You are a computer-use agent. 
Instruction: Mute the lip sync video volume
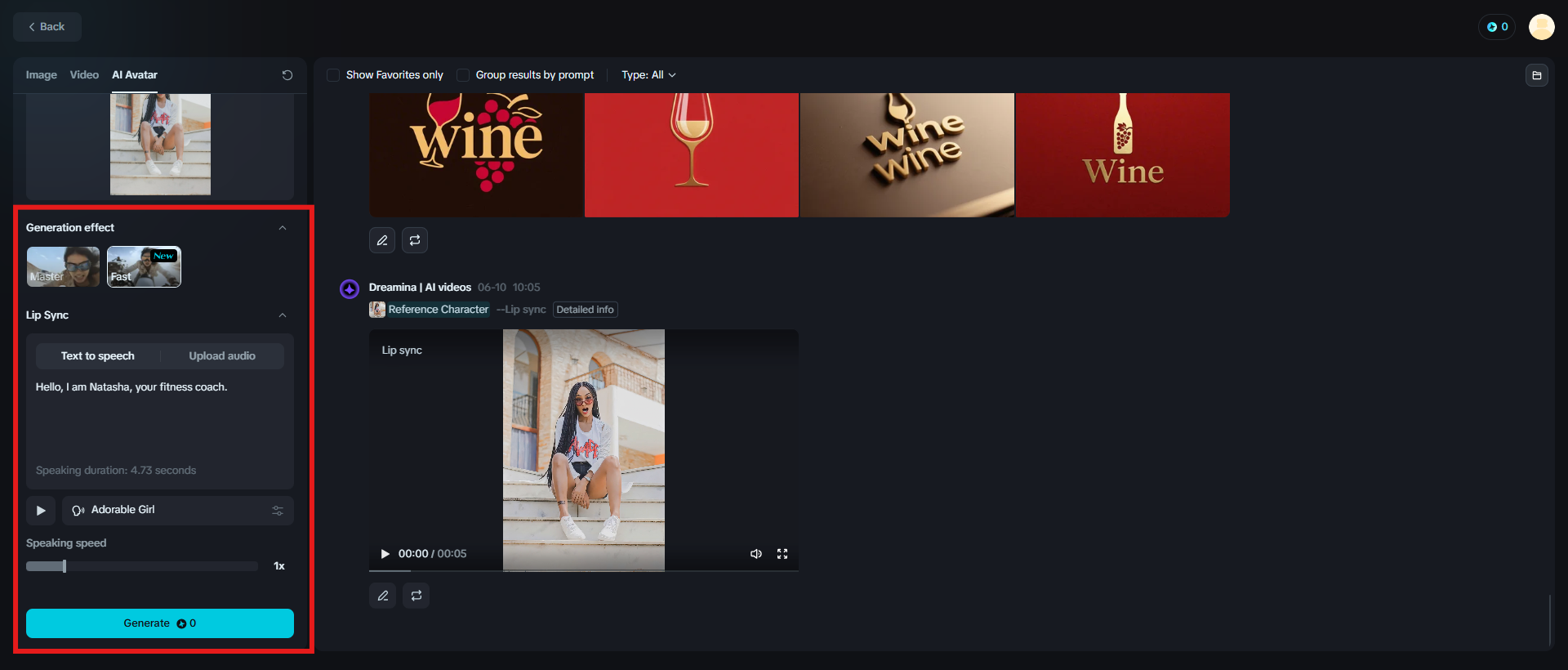pyautogui.click(x=756, y=554)
